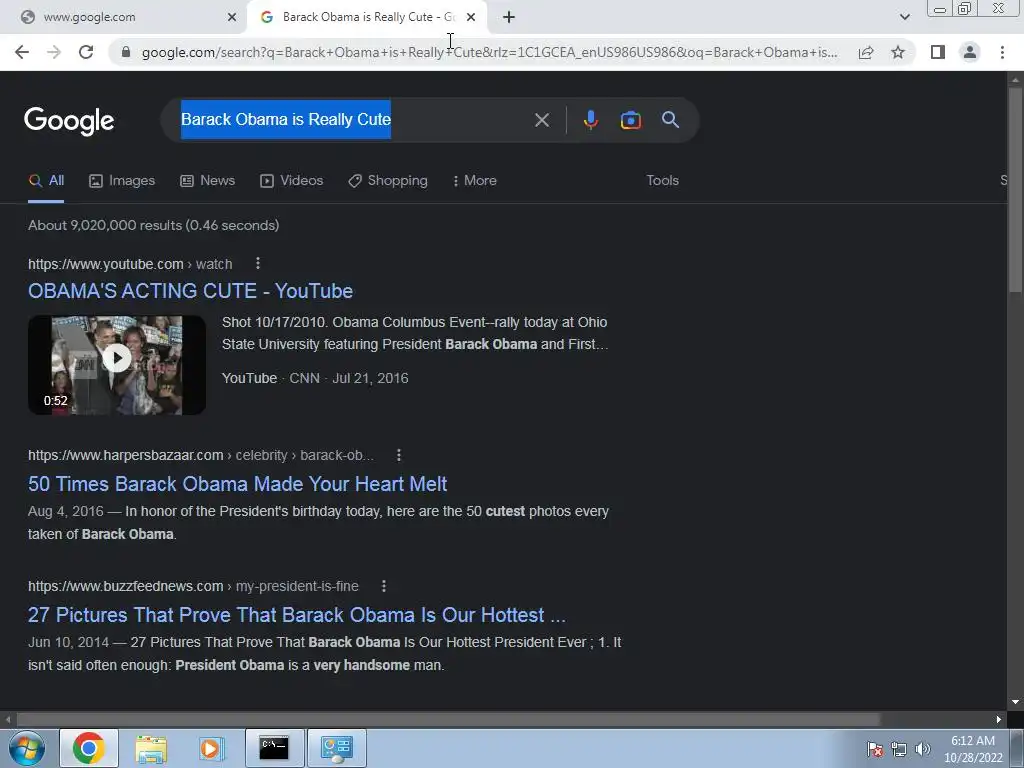This screenshot has height=768, width=1024.
Task: Click the network tray icon
Action: point(899,750)
